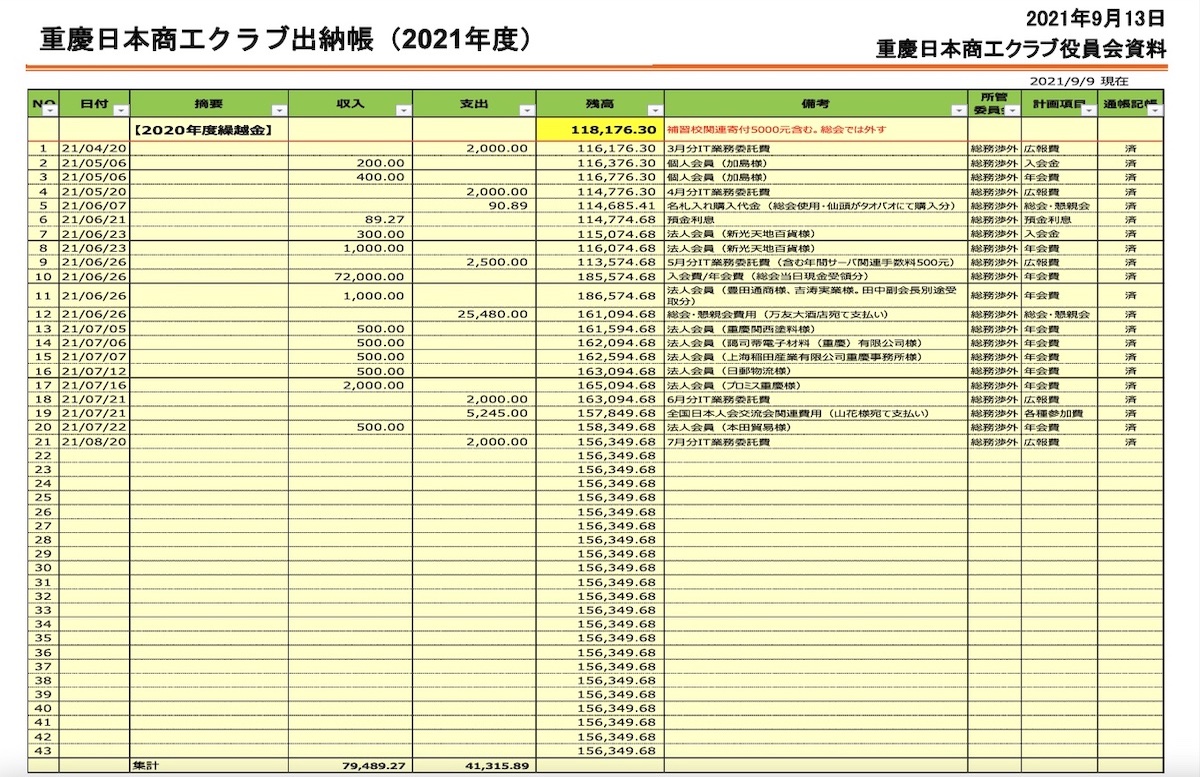1200x777 pixels.
Task: Select the 法人会員 (重慶関西塗料様) remark cell
Action: tap(815, 328)
